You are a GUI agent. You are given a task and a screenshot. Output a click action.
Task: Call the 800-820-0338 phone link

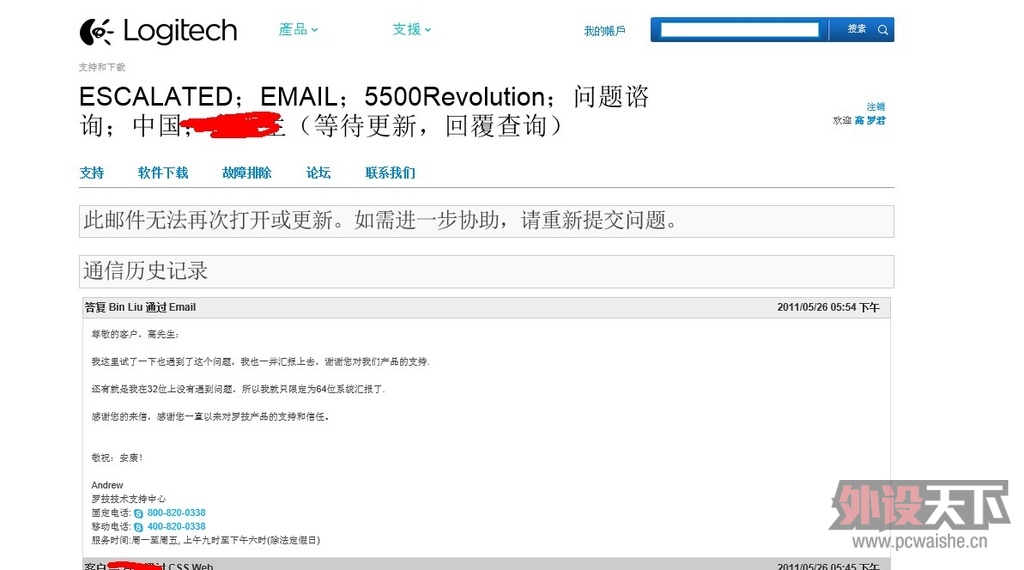pyautogui.click(x=176, y=513)
